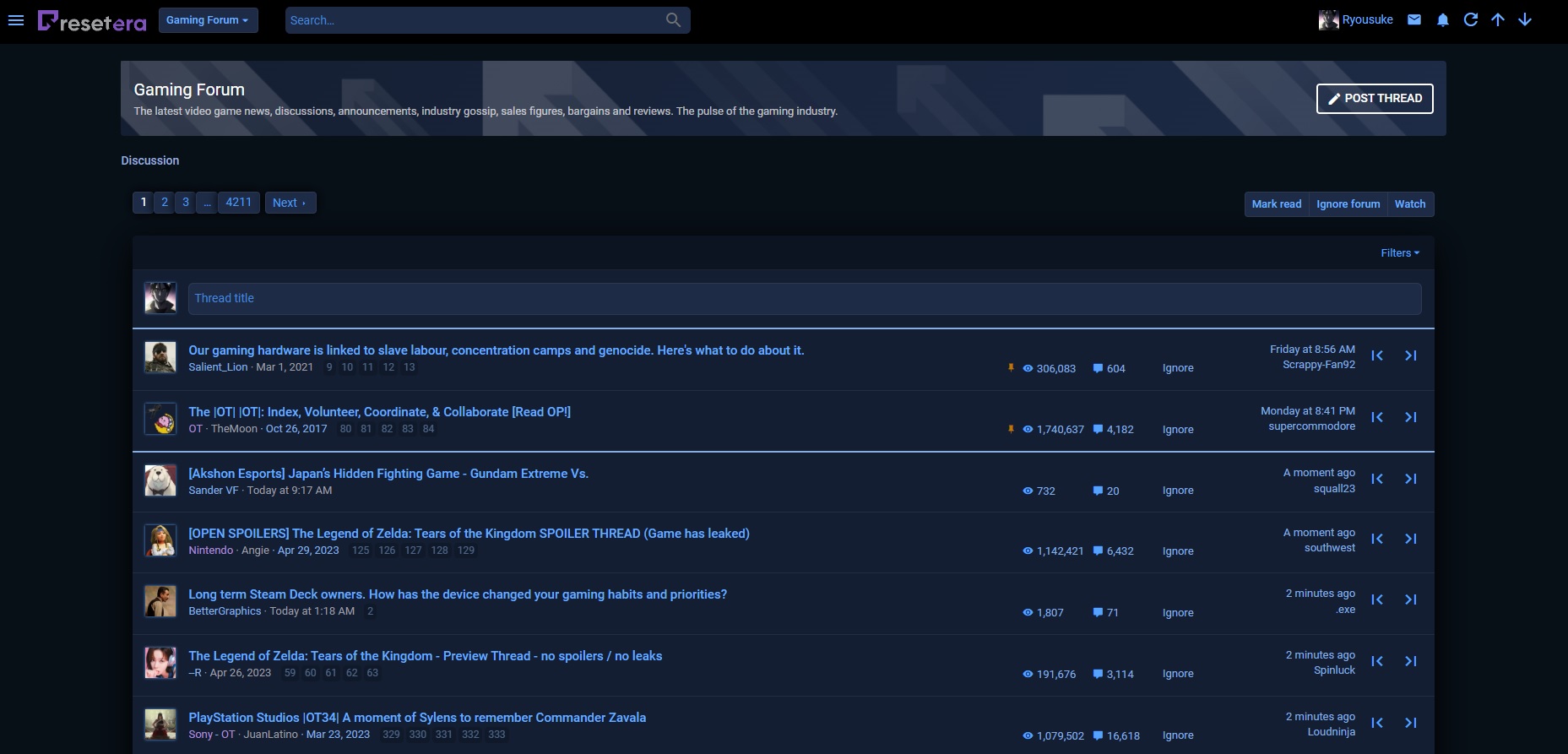This screenshot has width=1568, height=754.
Task: Ignore the slave labour hardware thread
Action: coord(1178,368)
